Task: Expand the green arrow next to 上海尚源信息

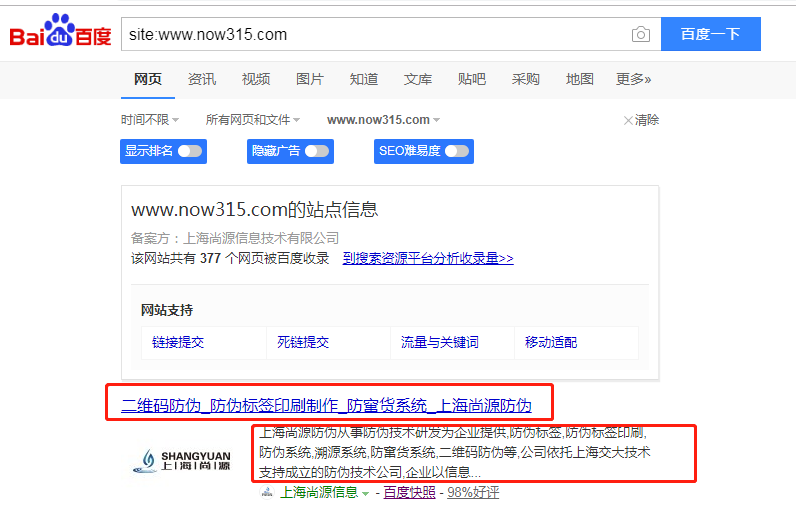Action: coord(365,494)
